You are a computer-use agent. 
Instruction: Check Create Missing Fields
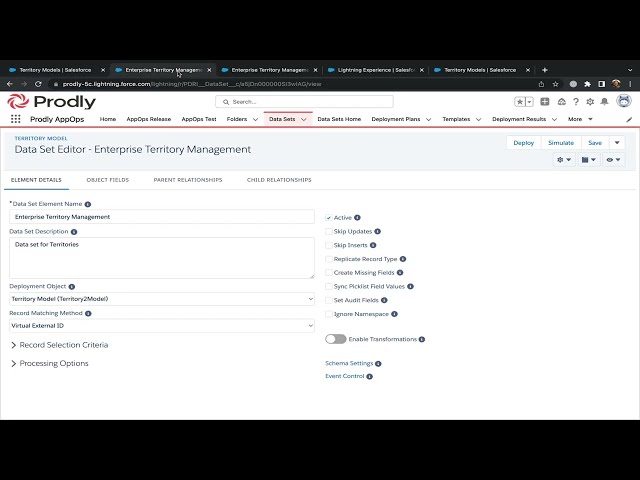point(329,273)
